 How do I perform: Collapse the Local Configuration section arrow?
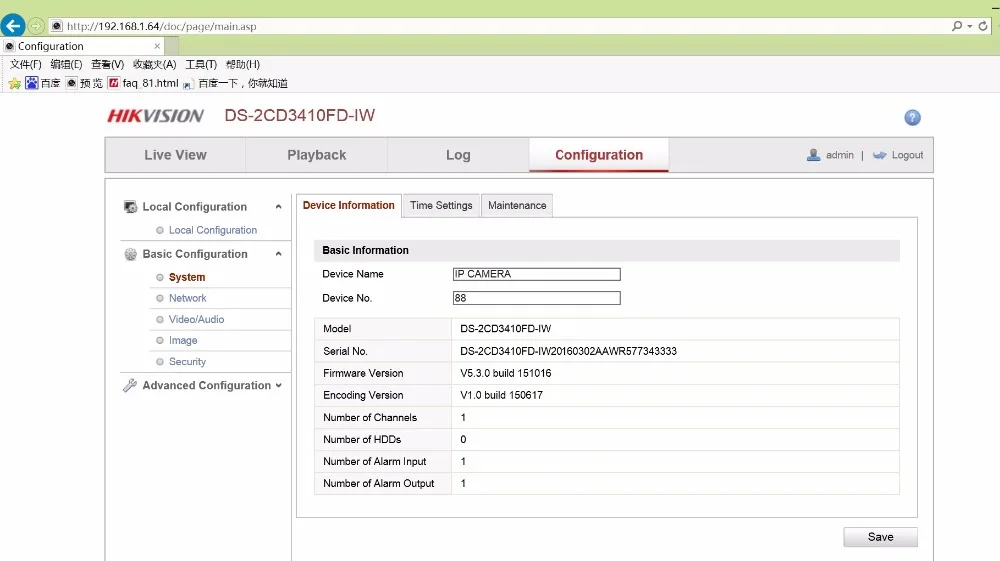click(279, 207)
